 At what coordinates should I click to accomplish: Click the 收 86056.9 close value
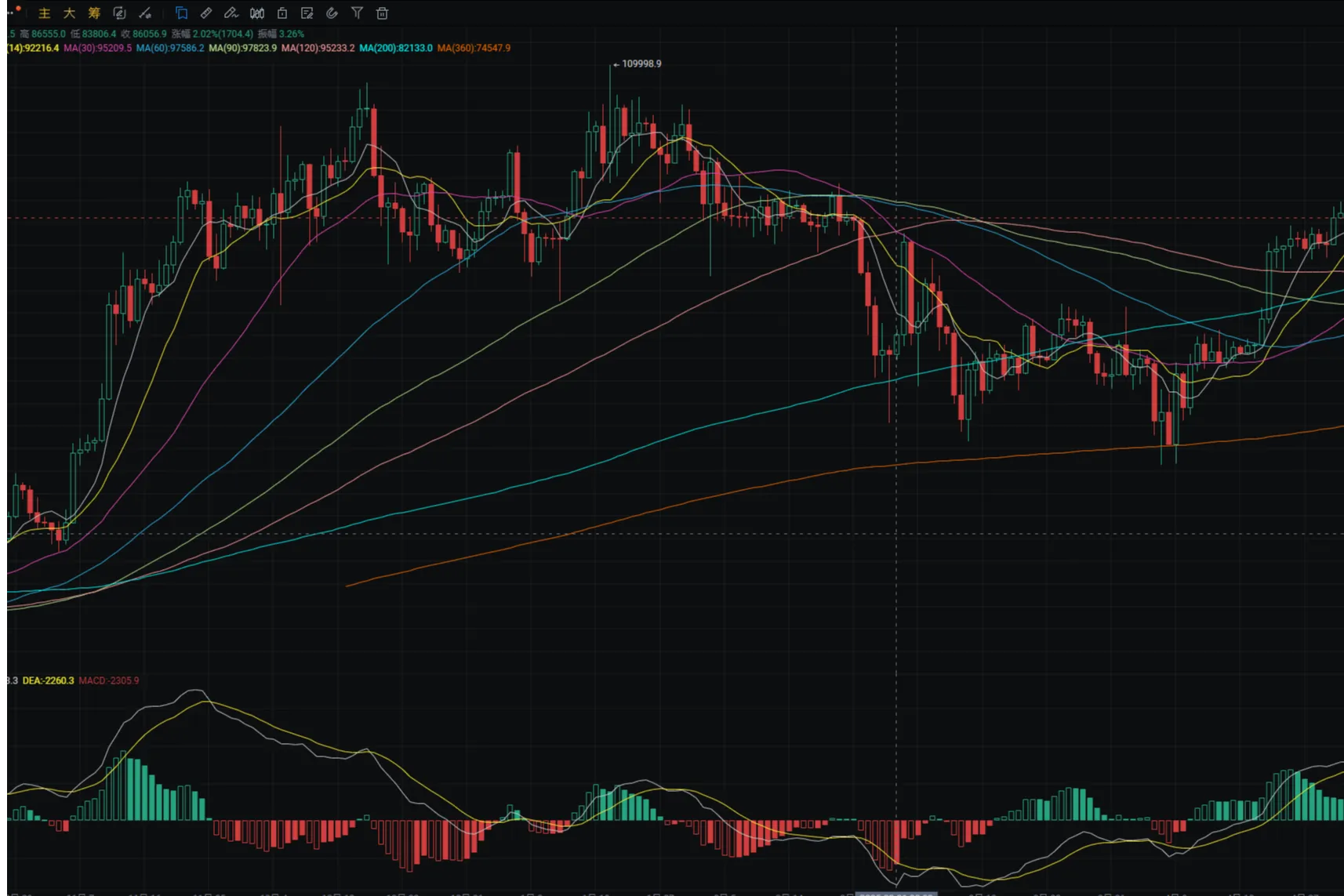click(x=144, y=34)
